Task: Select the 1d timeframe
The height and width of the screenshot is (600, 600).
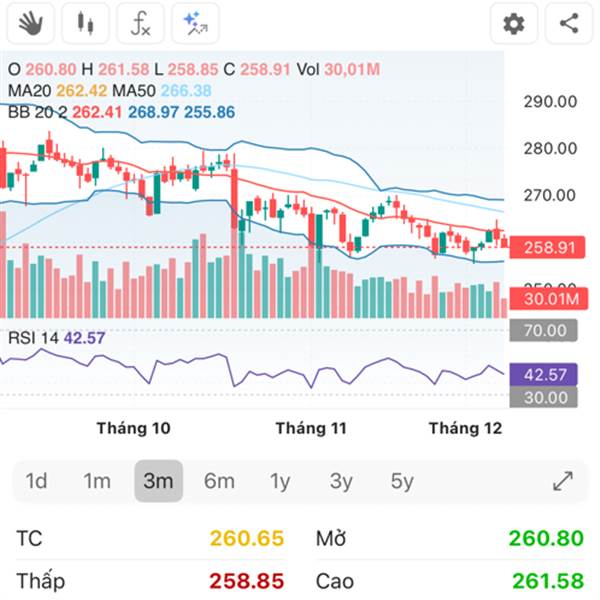Action: coord(36,481)
